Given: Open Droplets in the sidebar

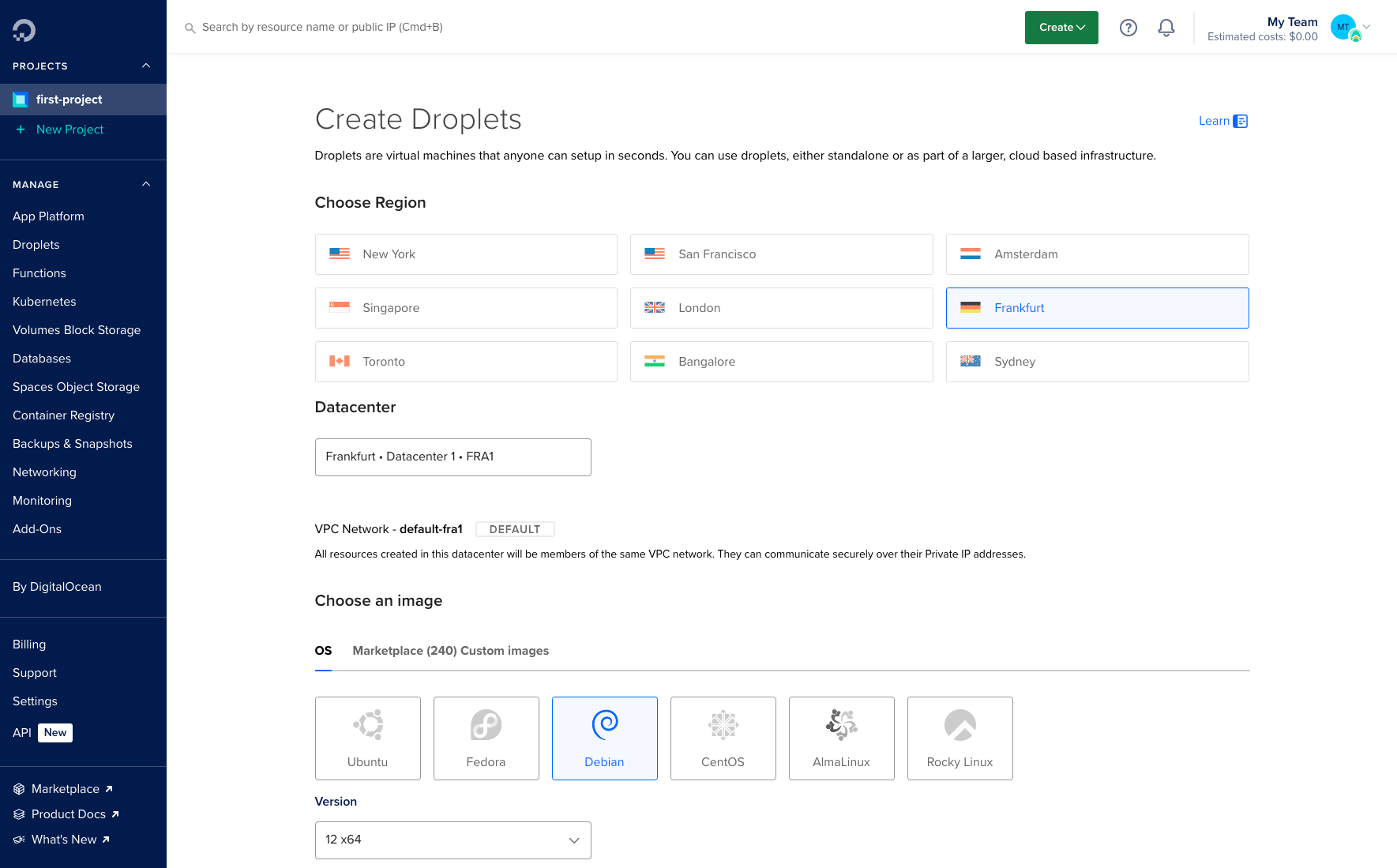Looking at the screenshot, I should tap(36, 245).
